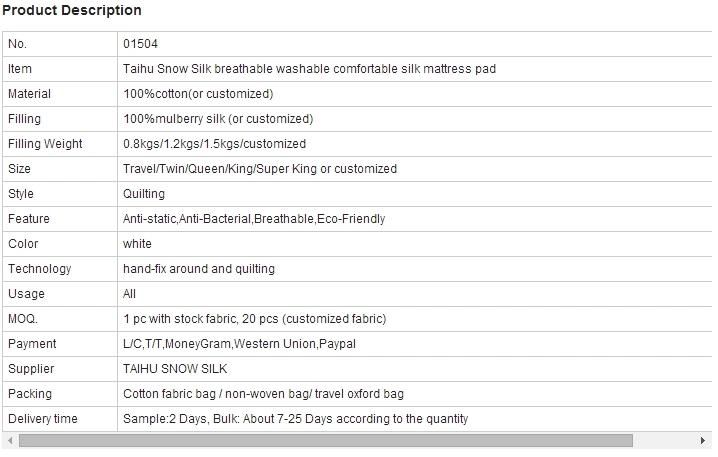This screenshot has height=457, width=718.
Task: Click the Delivery time value text
Action: point(295,419)
